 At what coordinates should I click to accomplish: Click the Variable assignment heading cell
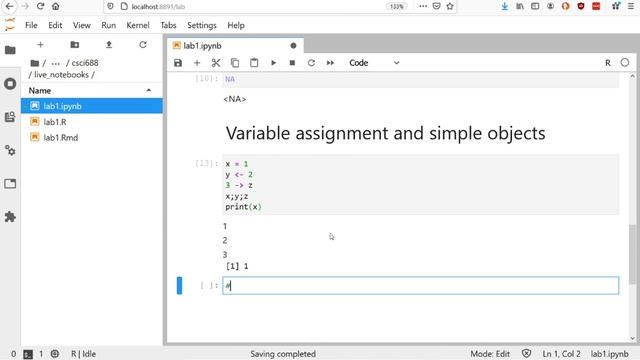point(385,133)
